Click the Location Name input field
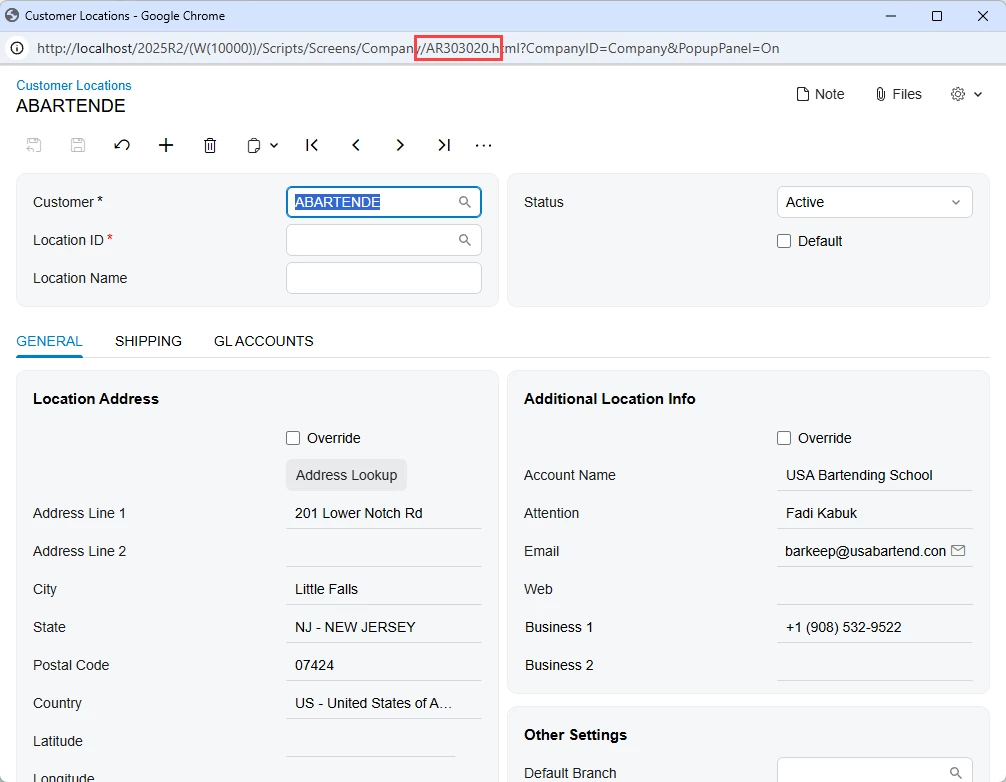This screenshot has height=782, width=1006. click(x=384, y=278)
